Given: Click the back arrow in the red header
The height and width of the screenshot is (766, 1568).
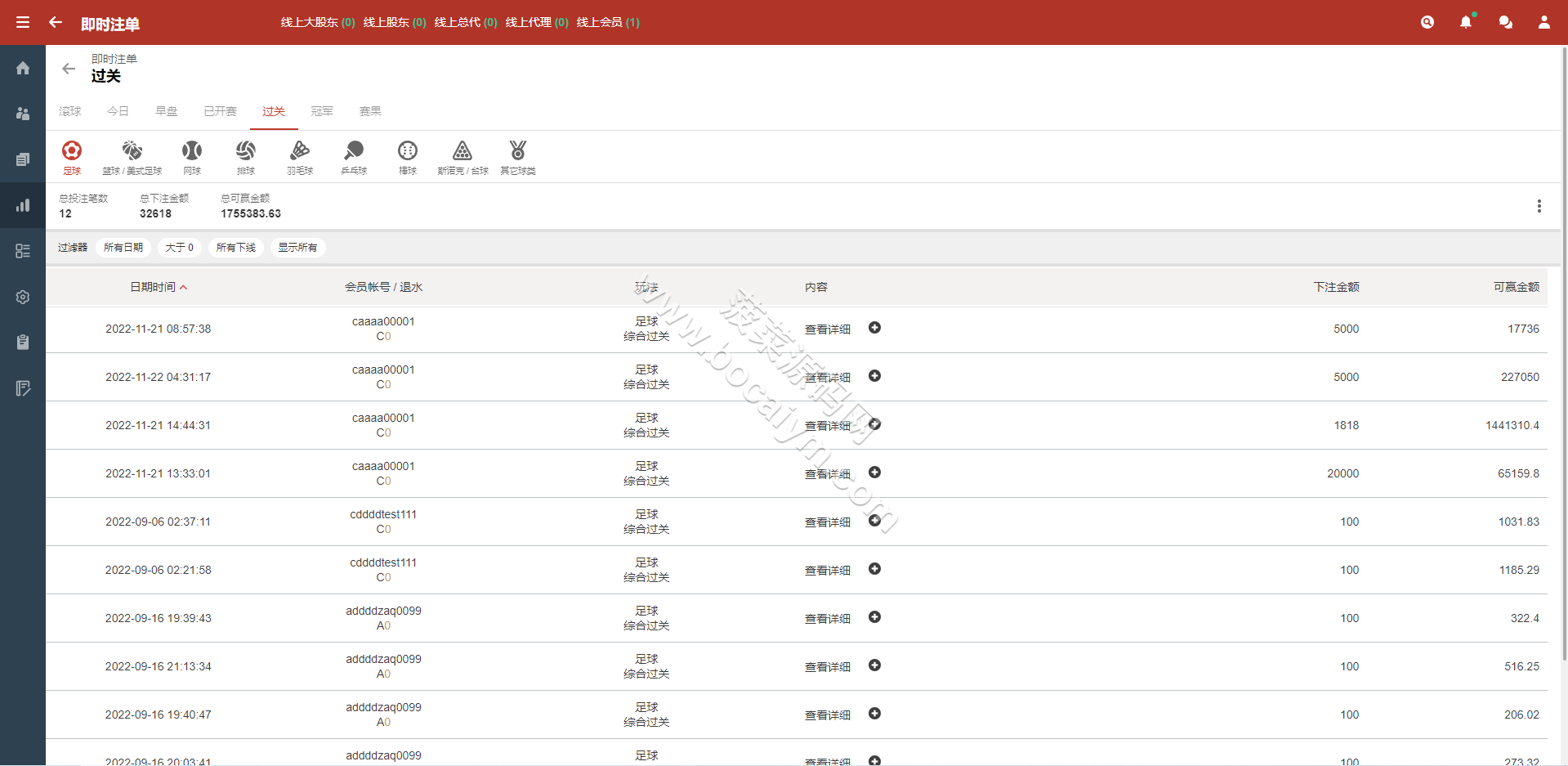Looking at the screenshot, I should [56, 22].
